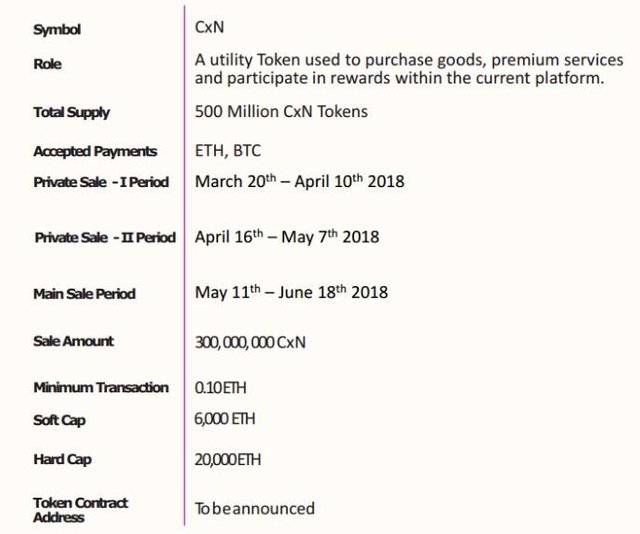Viewport: 640px width, 534px height.
Task: Click Private Sale - I Period label
Action: point(101,182)
